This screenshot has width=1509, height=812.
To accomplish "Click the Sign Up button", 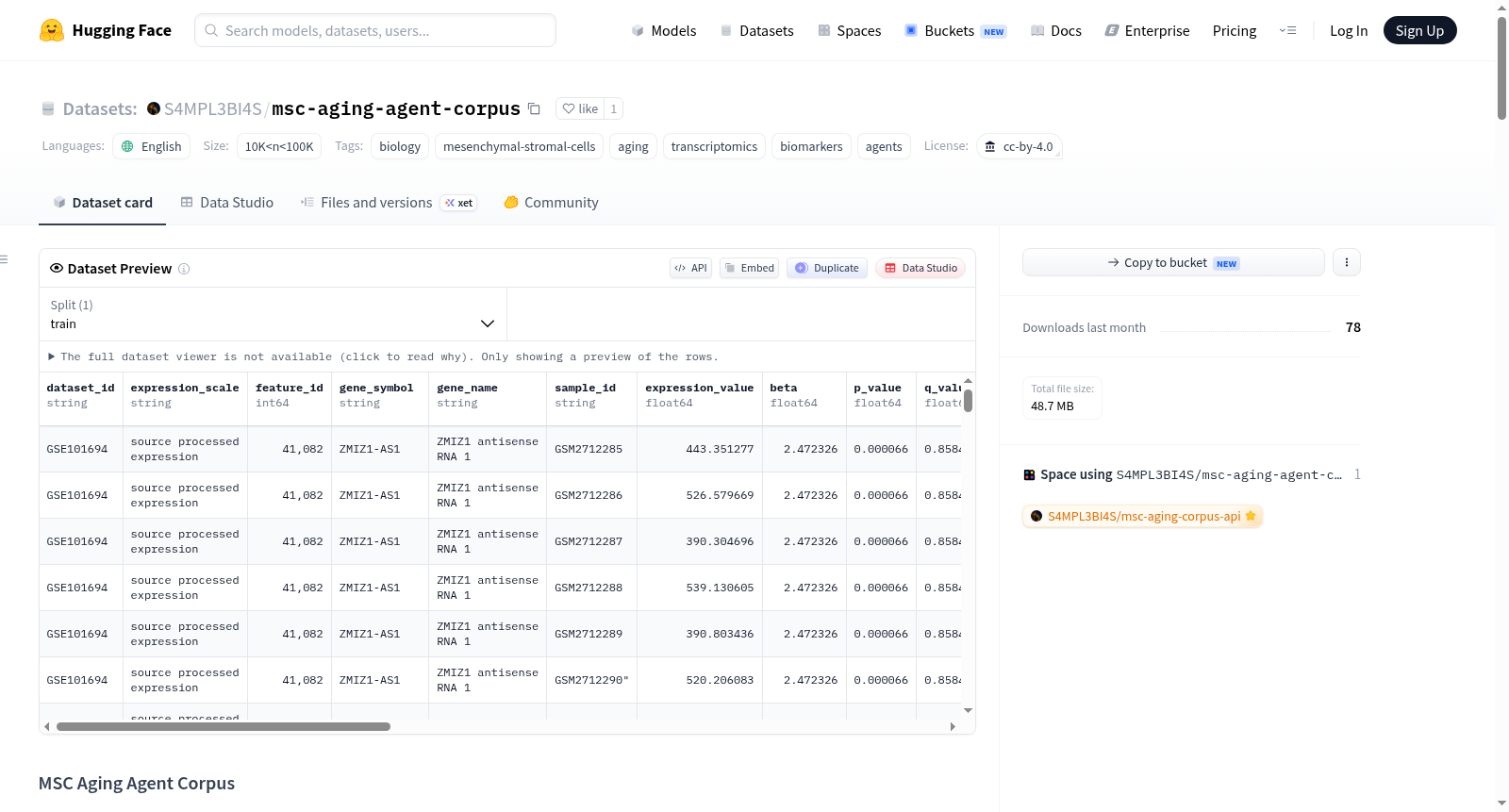I will pos(1419,30).
